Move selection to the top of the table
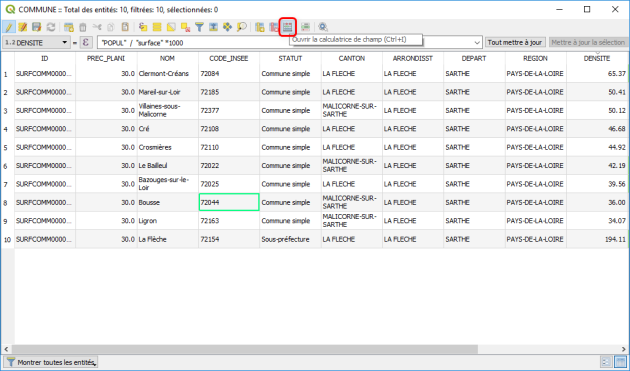Viewport: 630px width, 371px height. pyautogui.click(x=213, y=27)
